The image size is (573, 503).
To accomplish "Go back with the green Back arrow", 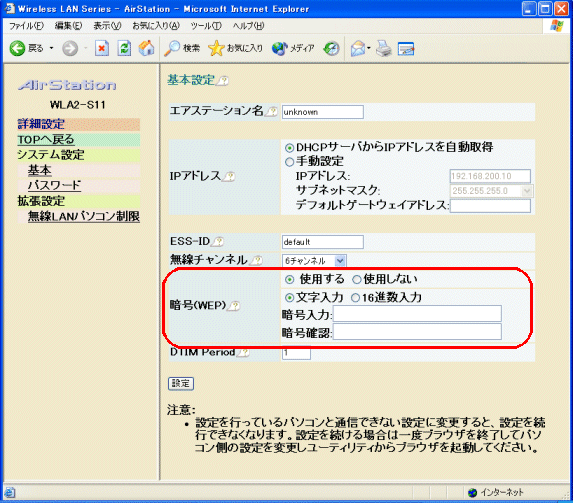I will point(17,48).
